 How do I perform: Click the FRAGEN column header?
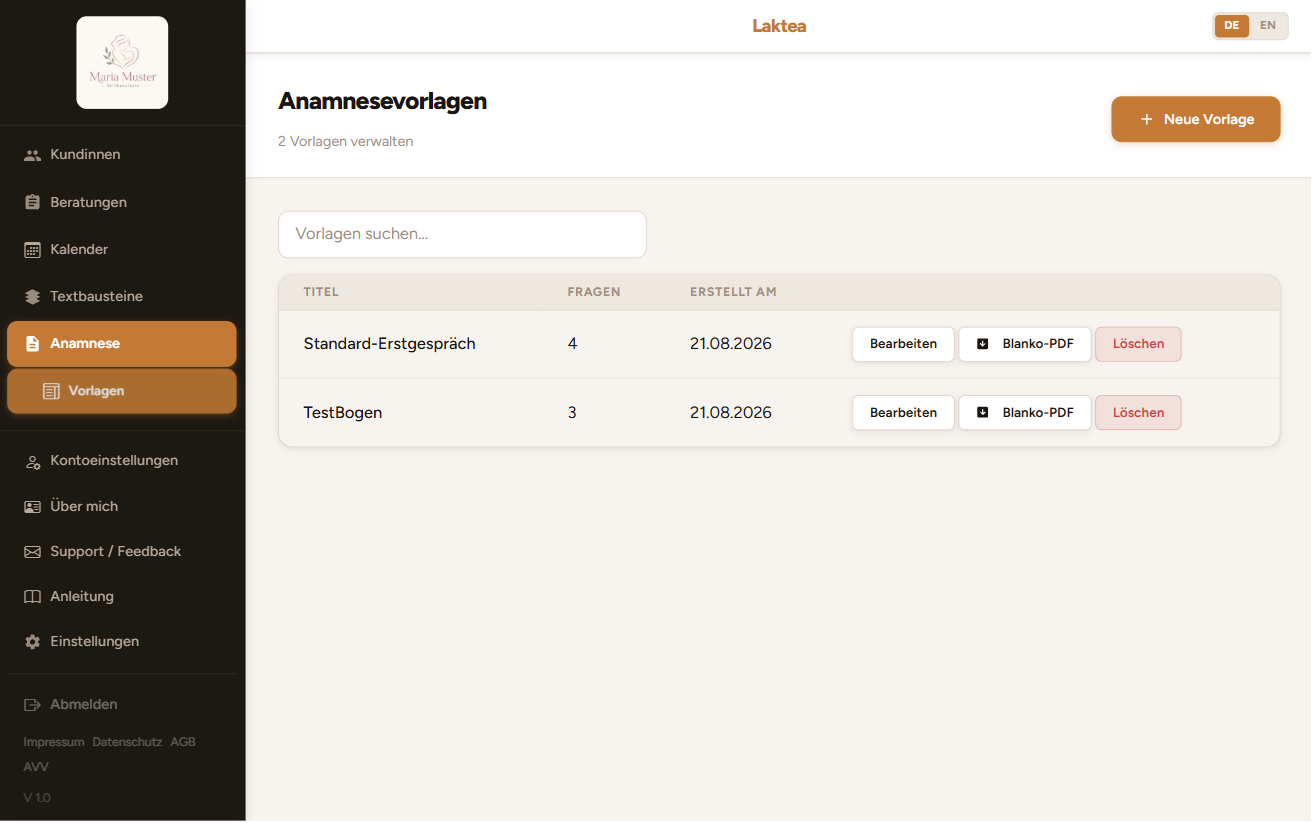click(x=594, y=293)
